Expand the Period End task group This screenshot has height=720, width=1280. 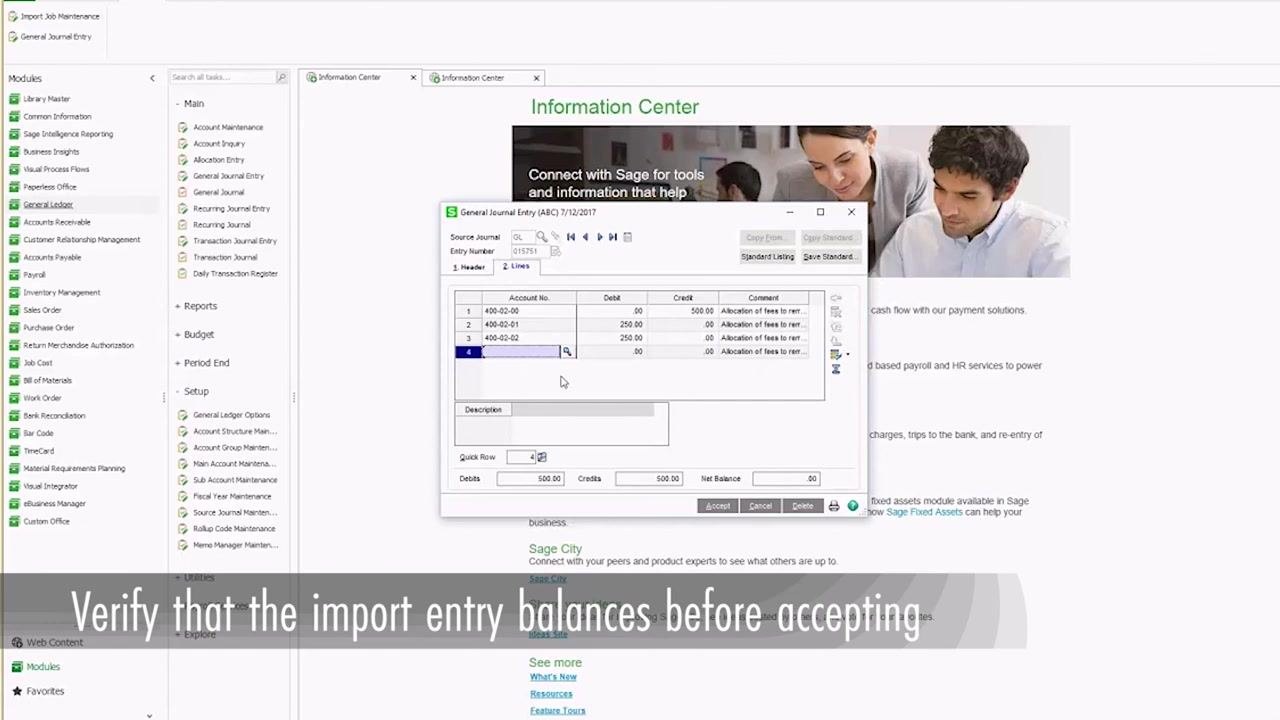coord(177,362)
